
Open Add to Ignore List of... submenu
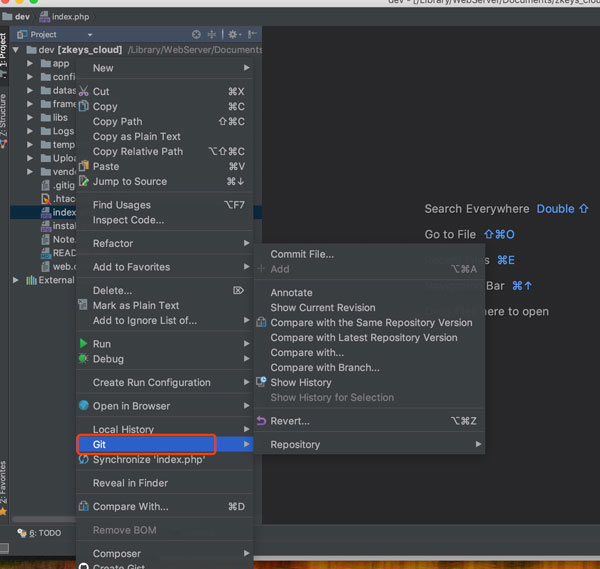(x=165, y=320)
